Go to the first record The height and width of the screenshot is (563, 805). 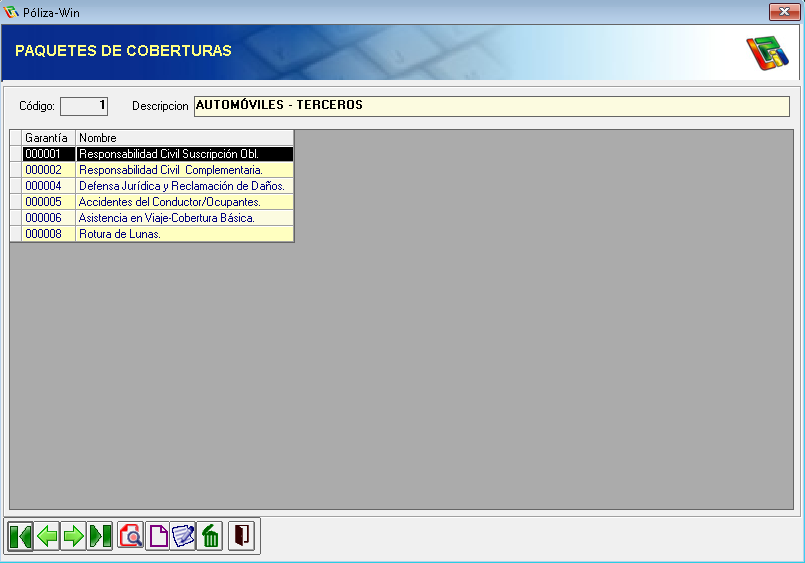click(21, 536)
